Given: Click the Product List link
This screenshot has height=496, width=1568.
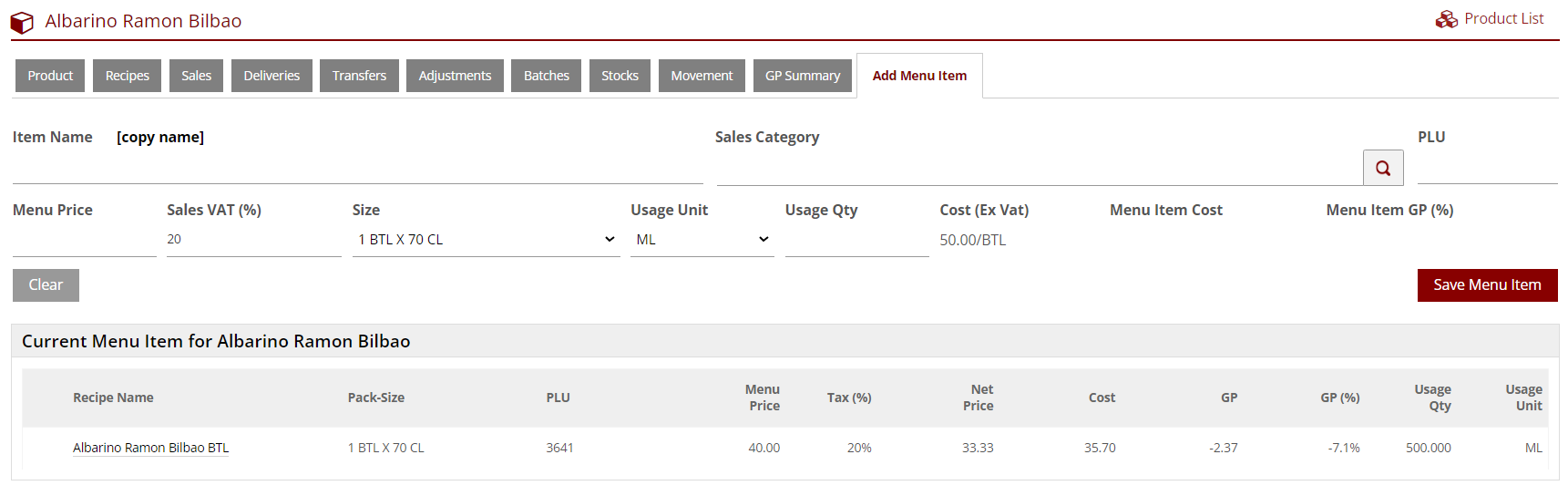Looking at the screenshot, I should (1503, 19).
